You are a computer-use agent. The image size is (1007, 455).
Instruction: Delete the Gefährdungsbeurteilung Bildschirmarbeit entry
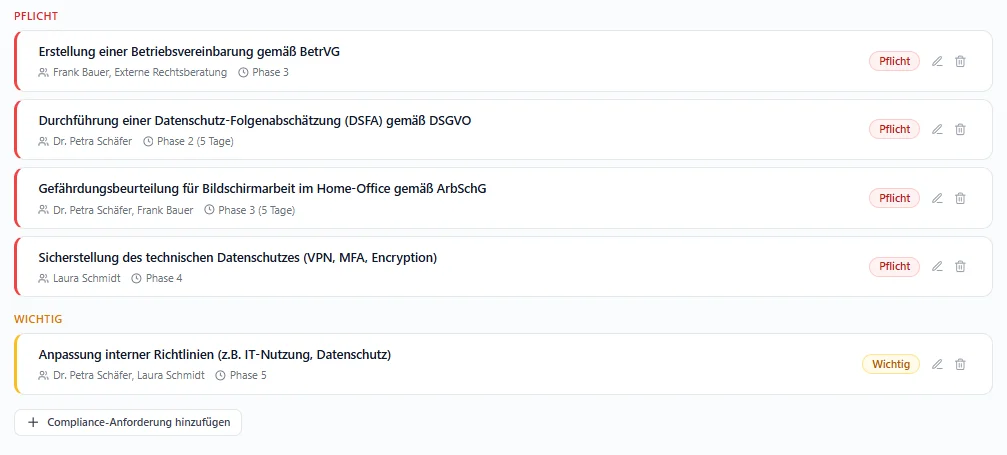tap(960, 198)
